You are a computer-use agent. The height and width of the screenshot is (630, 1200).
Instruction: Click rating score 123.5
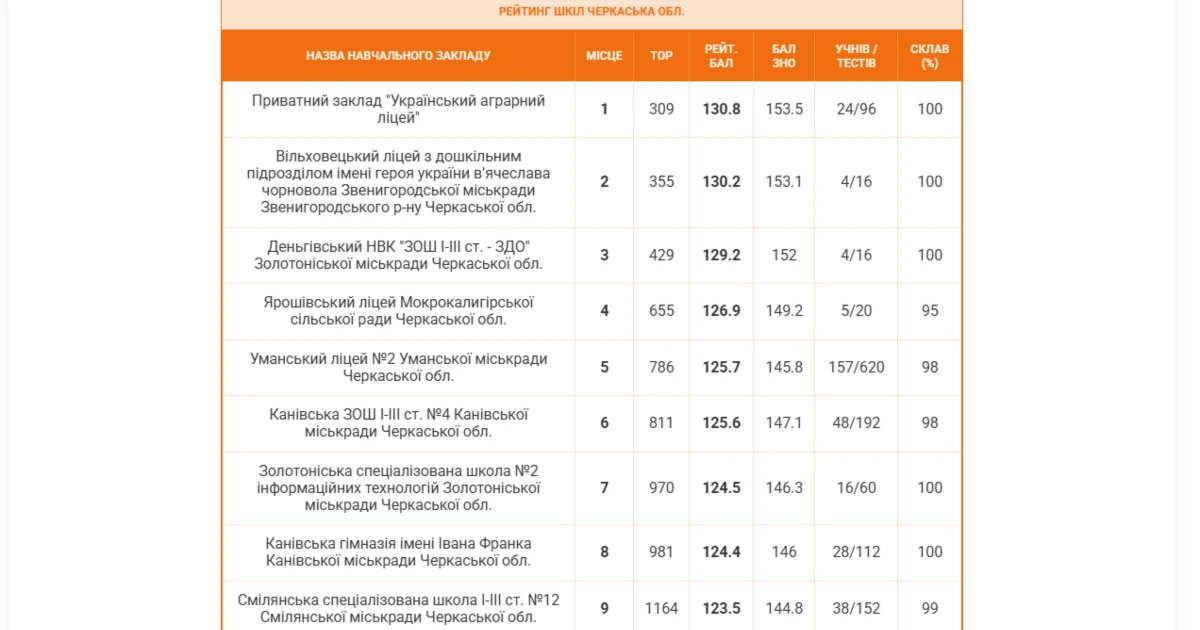pyautogui.click(x=721, y=608)
